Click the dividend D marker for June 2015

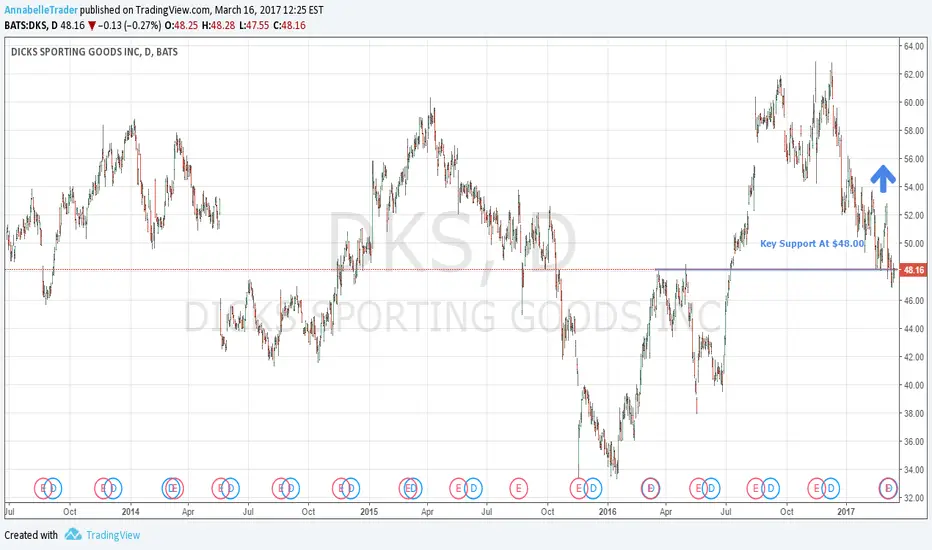474,488
